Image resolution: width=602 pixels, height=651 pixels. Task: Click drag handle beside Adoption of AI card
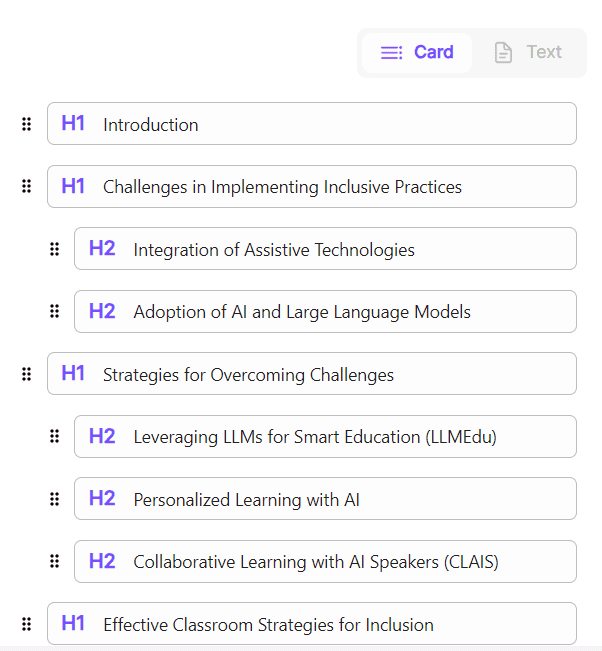point(55,311)
